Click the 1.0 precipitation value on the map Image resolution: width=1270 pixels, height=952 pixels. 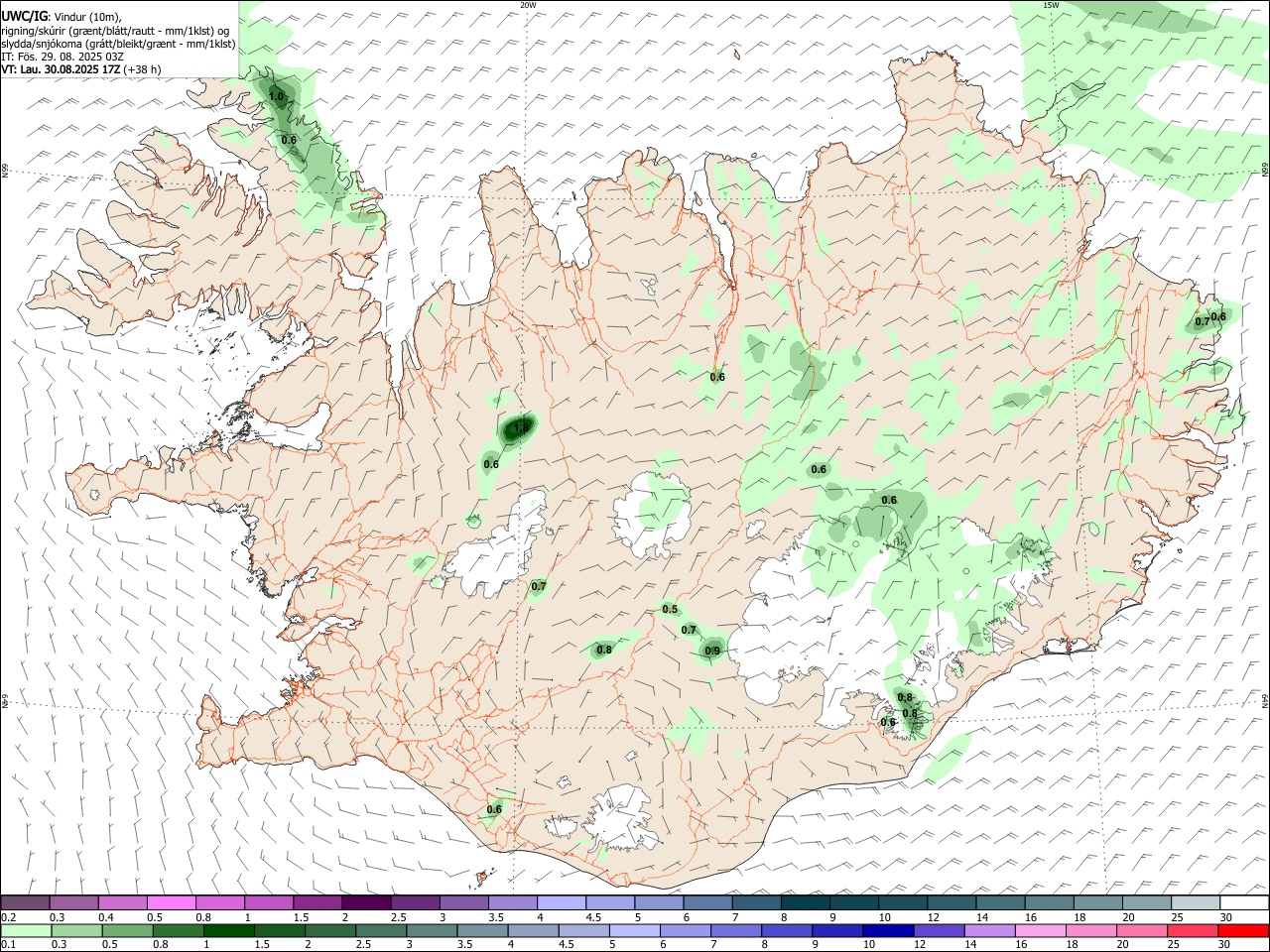coord(277,96)
